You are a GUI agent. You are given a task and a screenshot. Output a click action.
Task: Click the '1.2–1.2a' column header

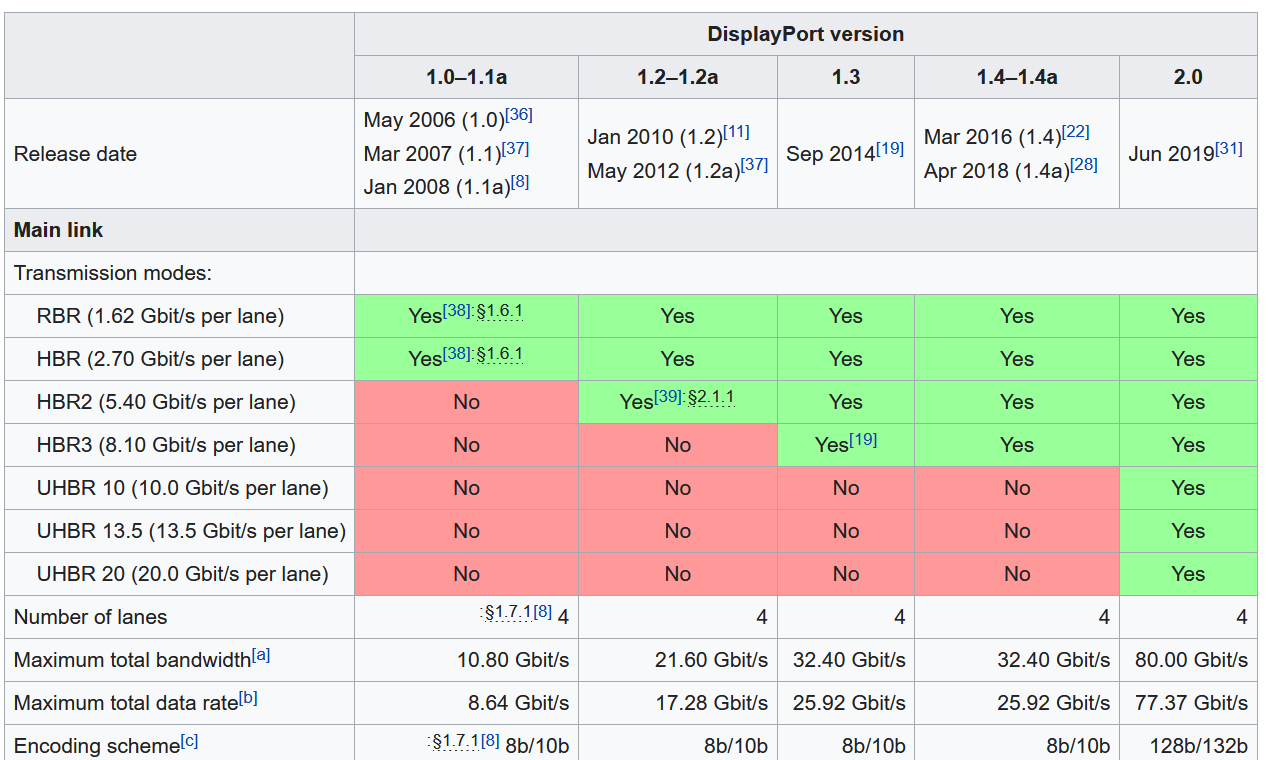678,77
